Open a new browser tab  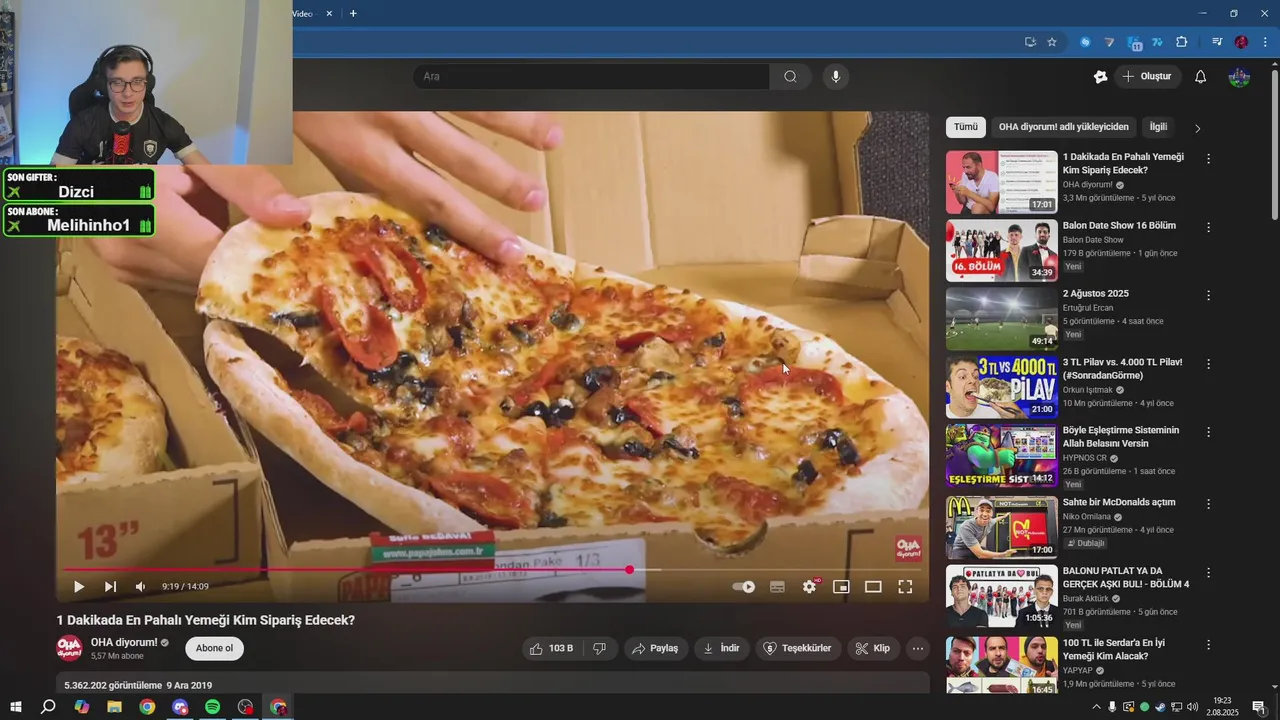click(353, 13)
